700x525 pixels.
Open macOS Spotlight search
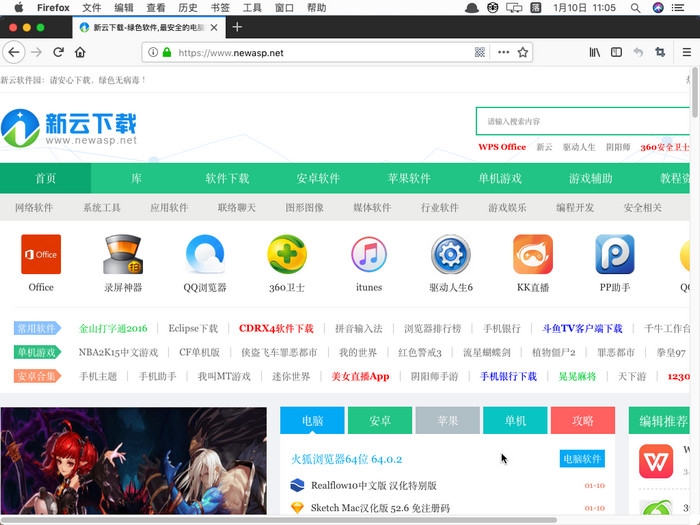tap(635, 8)
